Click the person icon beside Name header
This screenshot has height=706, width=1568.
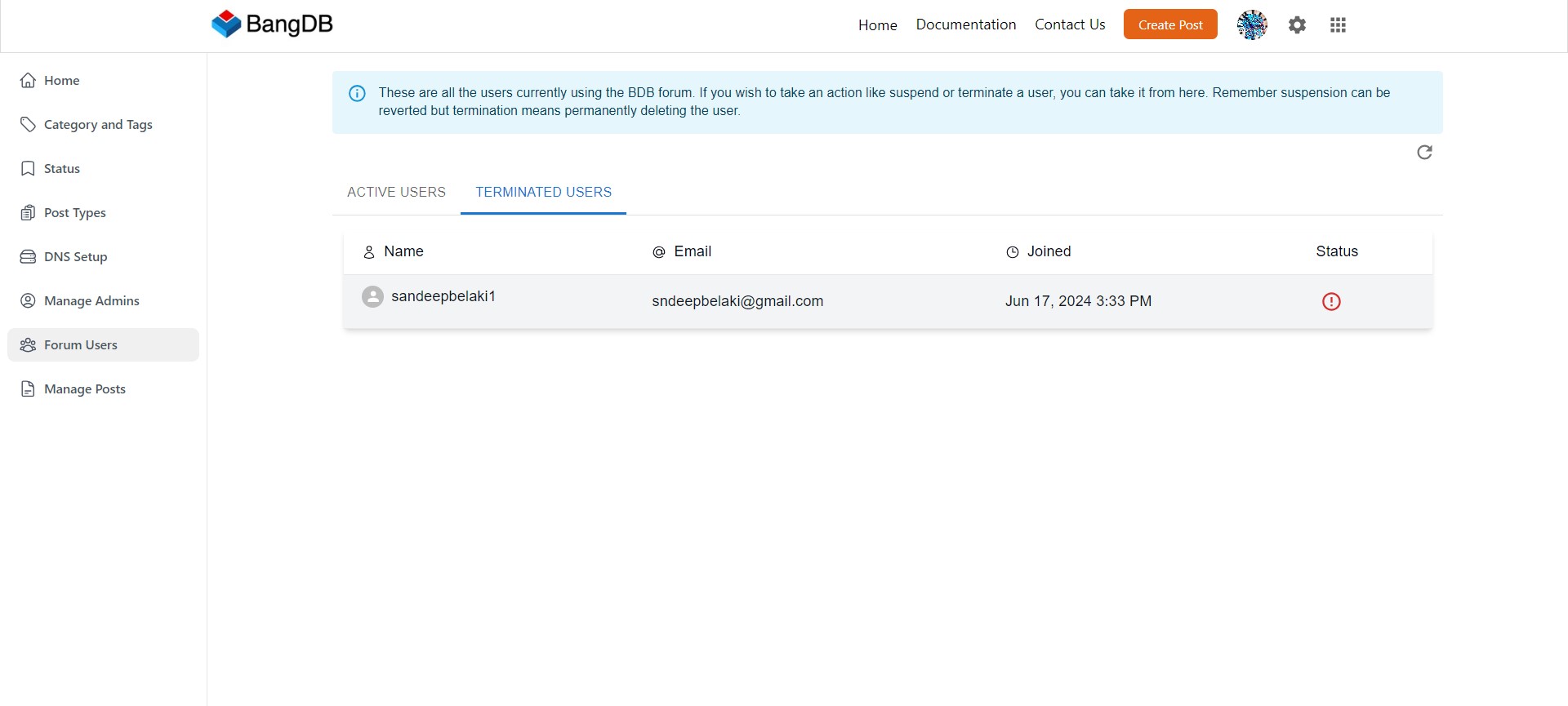point(369,252)
